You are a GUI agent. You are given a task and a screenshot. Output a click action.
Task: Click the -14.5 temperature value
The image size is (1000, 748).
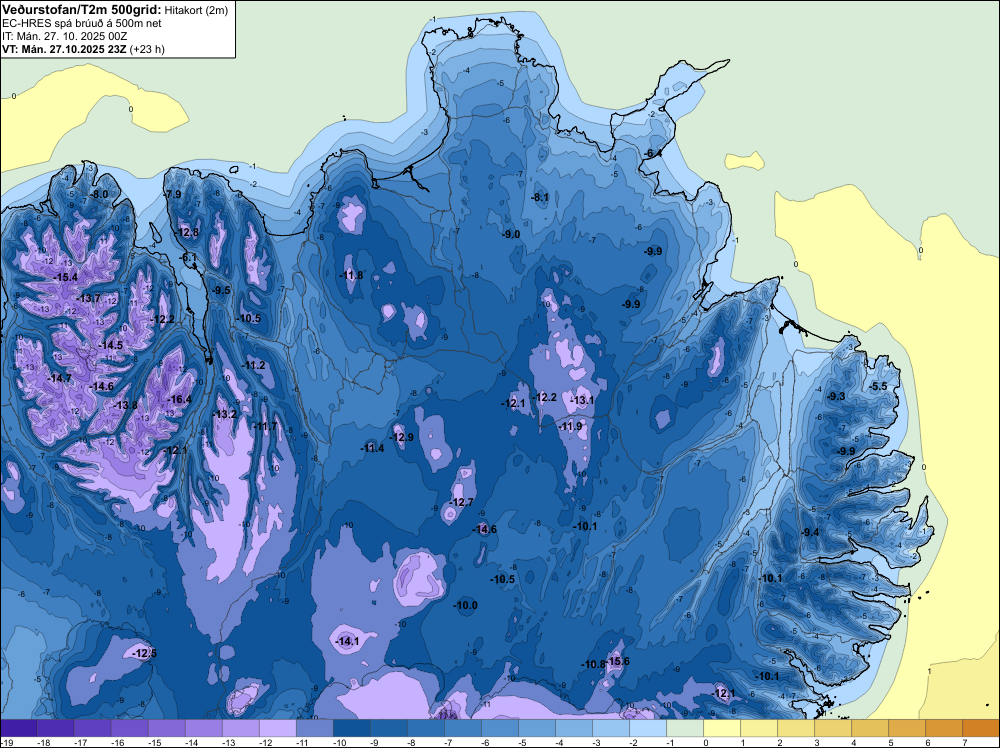click(x=110, y=345)
